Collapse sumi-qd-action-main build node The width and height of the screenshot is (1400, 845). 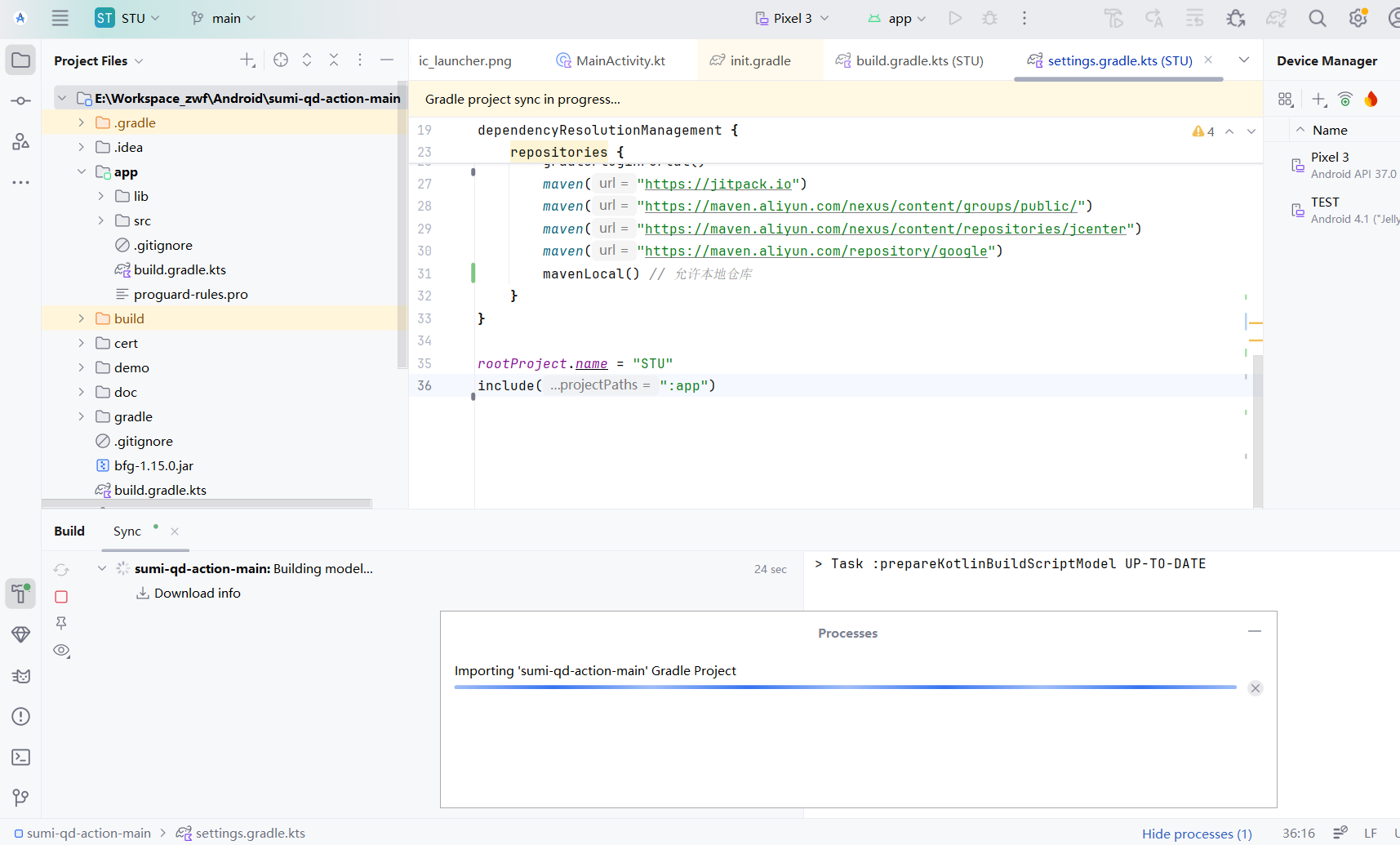pos(101,568)
